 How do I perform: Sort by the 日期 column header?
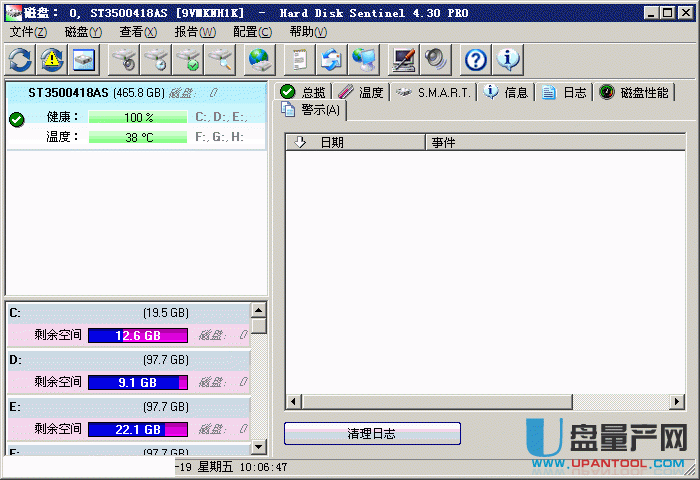click(x=331, y=143)
